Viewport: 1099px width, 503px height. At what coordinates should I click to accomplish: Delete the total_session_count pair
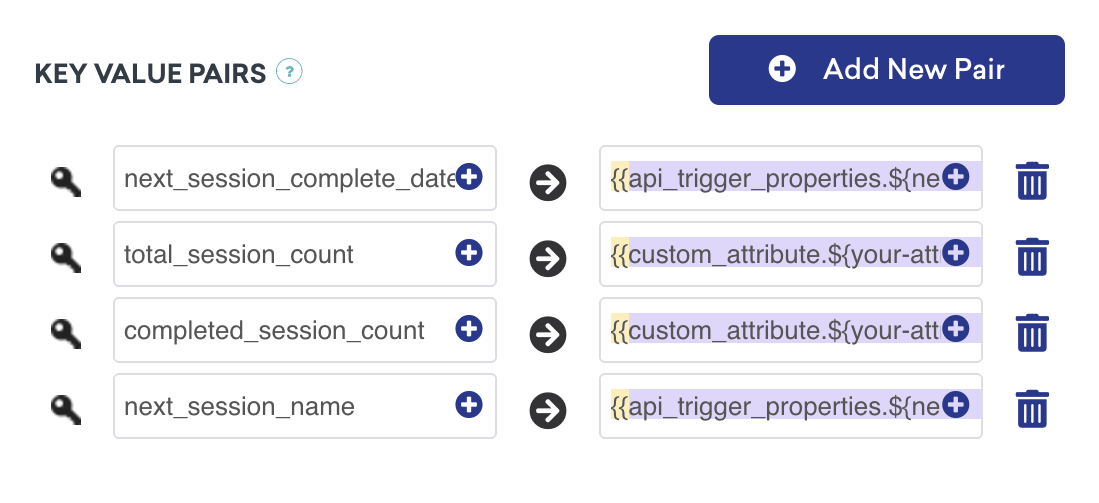[1032, 257]
